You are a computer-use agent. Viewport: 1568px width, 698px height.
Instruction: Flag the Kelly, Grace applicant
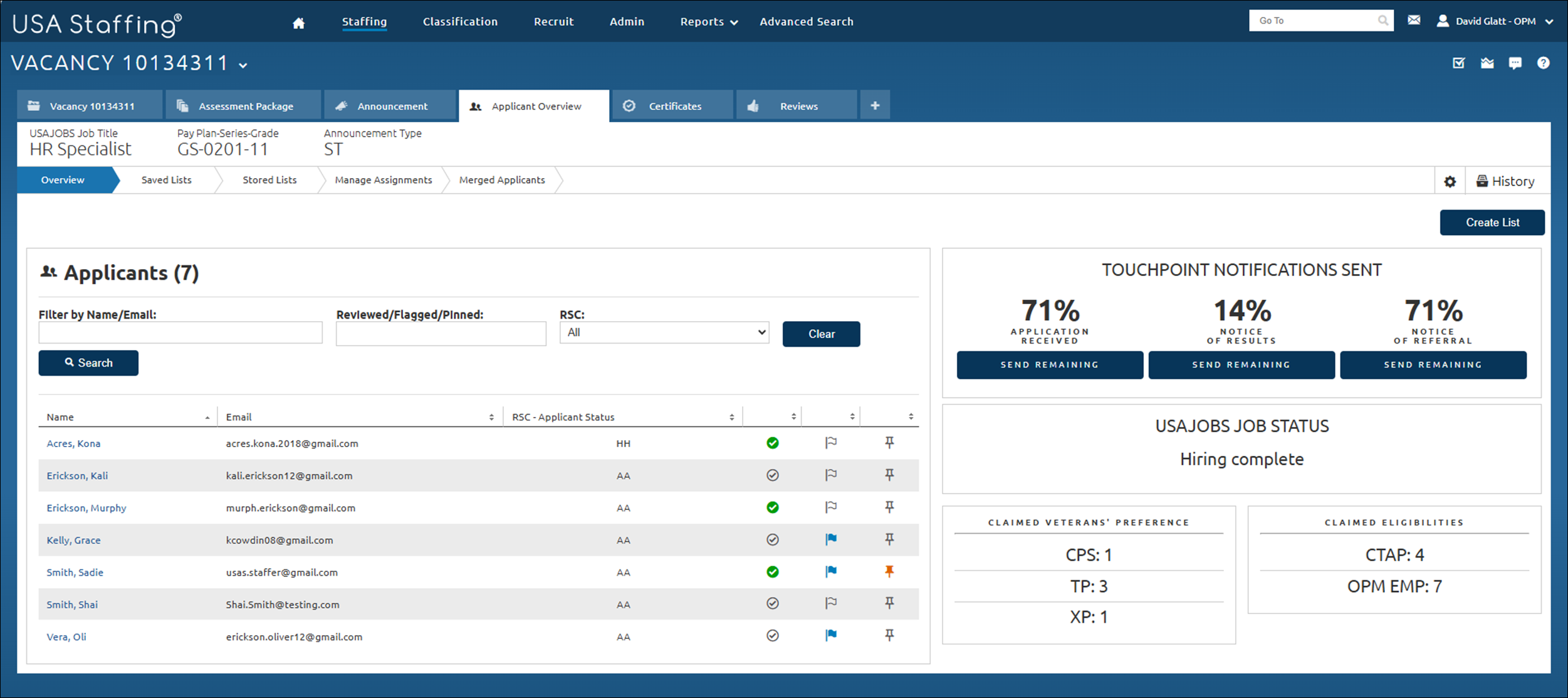(x=830, y=539)
